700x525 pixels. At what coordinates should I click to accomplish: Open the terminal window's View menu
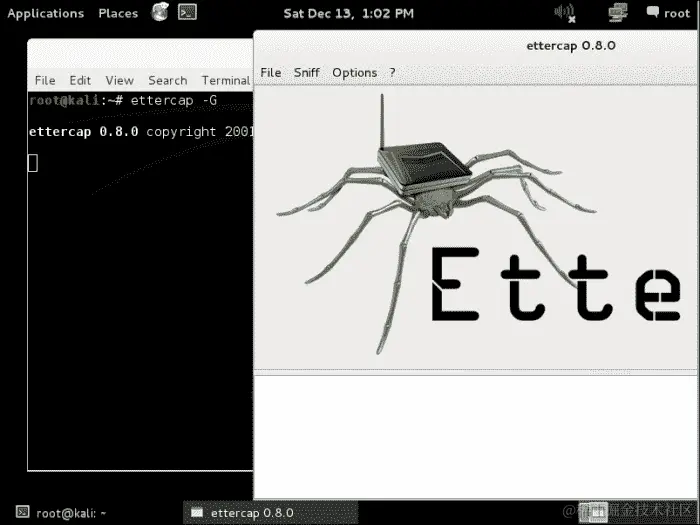coord(119,80)
